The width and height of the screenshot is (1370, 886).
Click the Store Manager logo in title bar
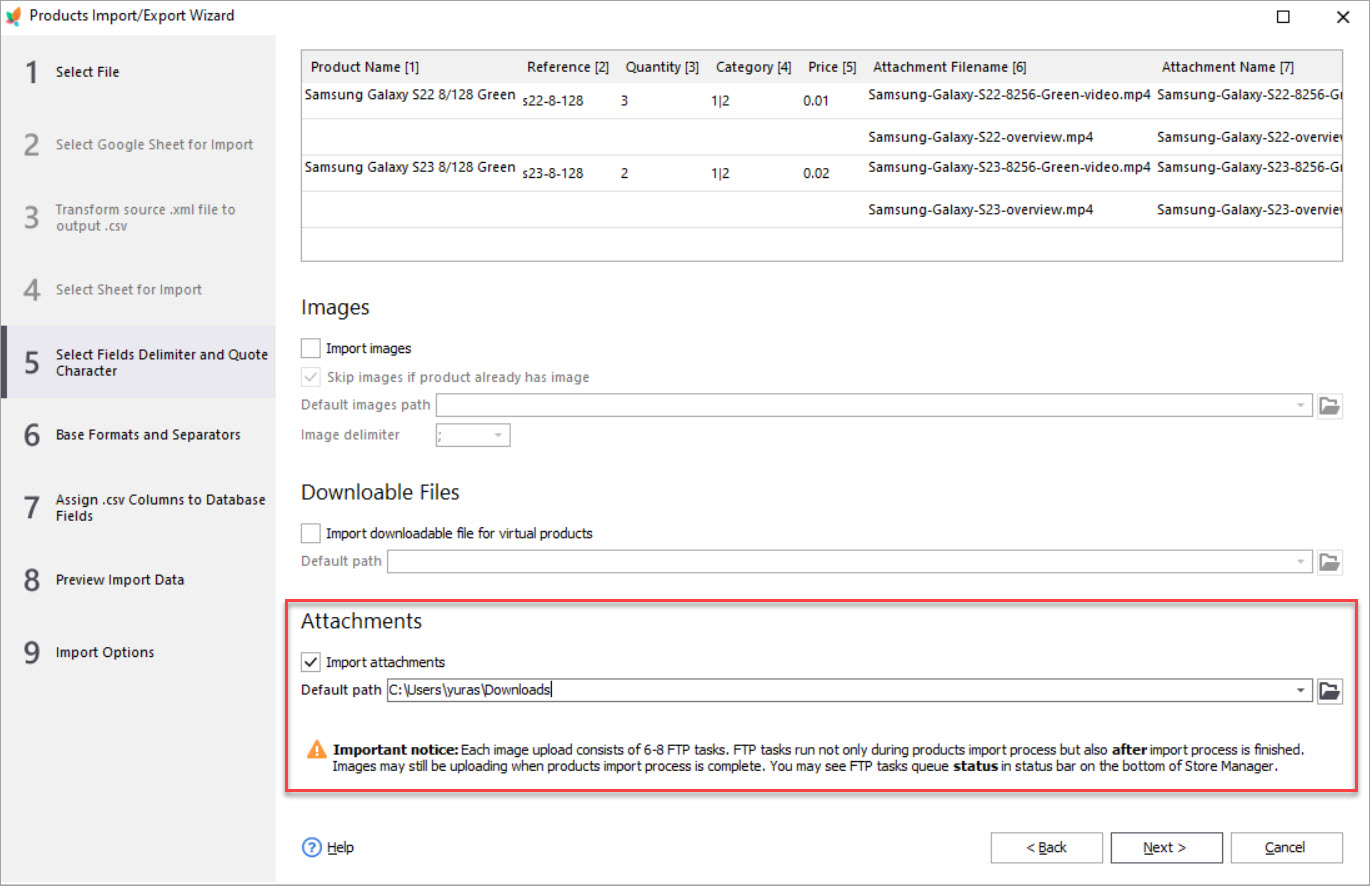click(x=13, y=16)
